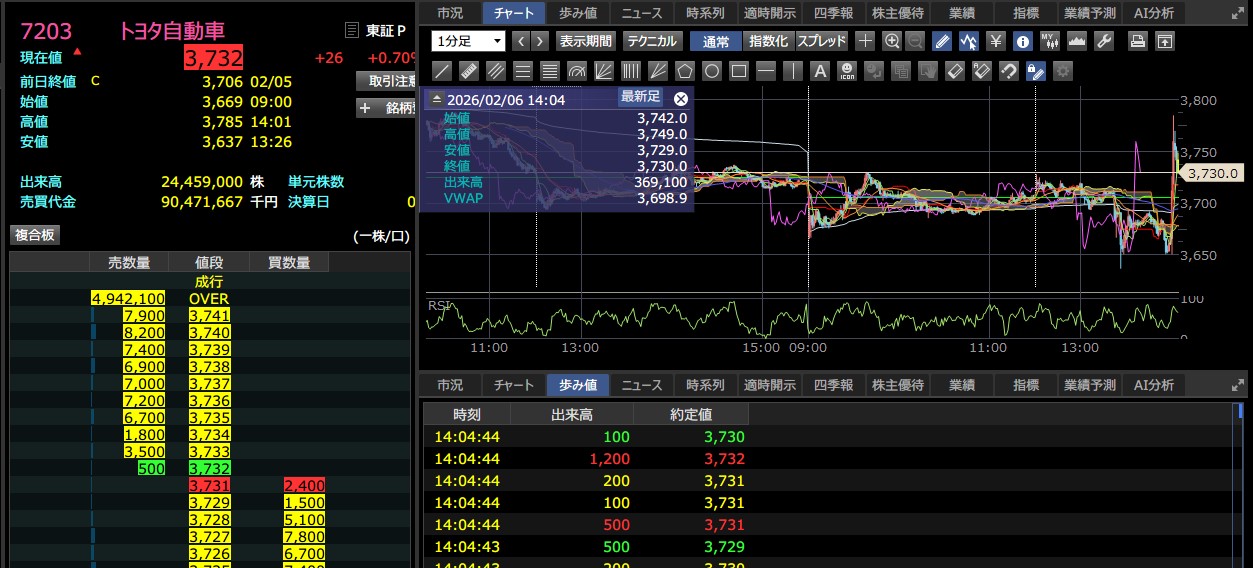Open the ICON stamp tool
Viewport: 1253px width, 568px height.
click(847, 71)
